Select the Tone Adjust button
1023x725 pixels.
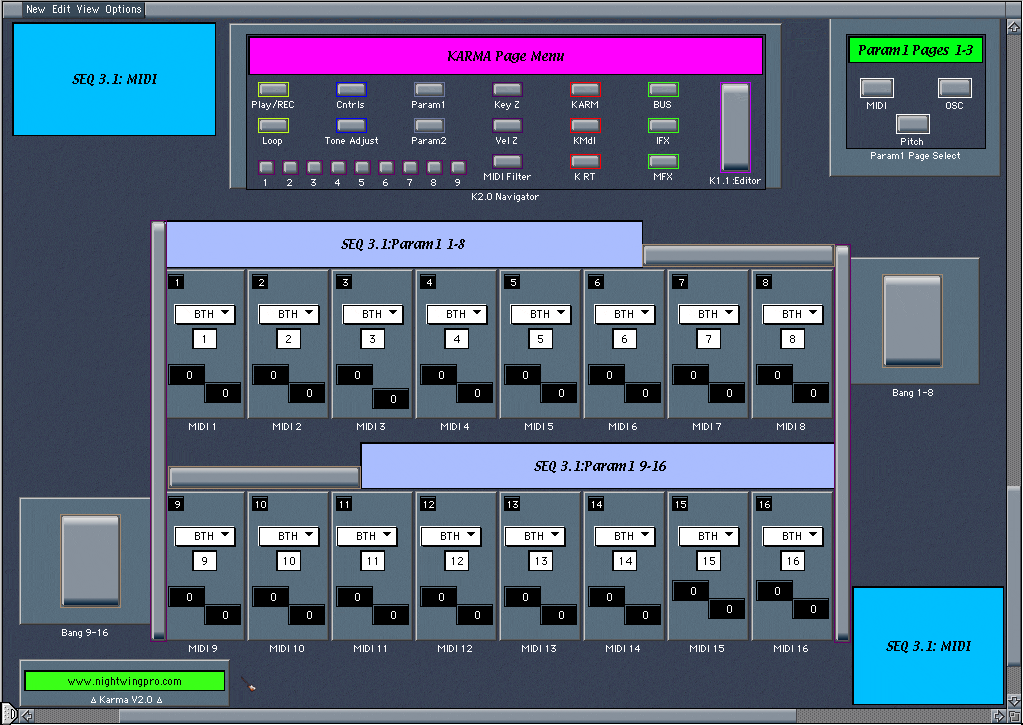[351, 126]
